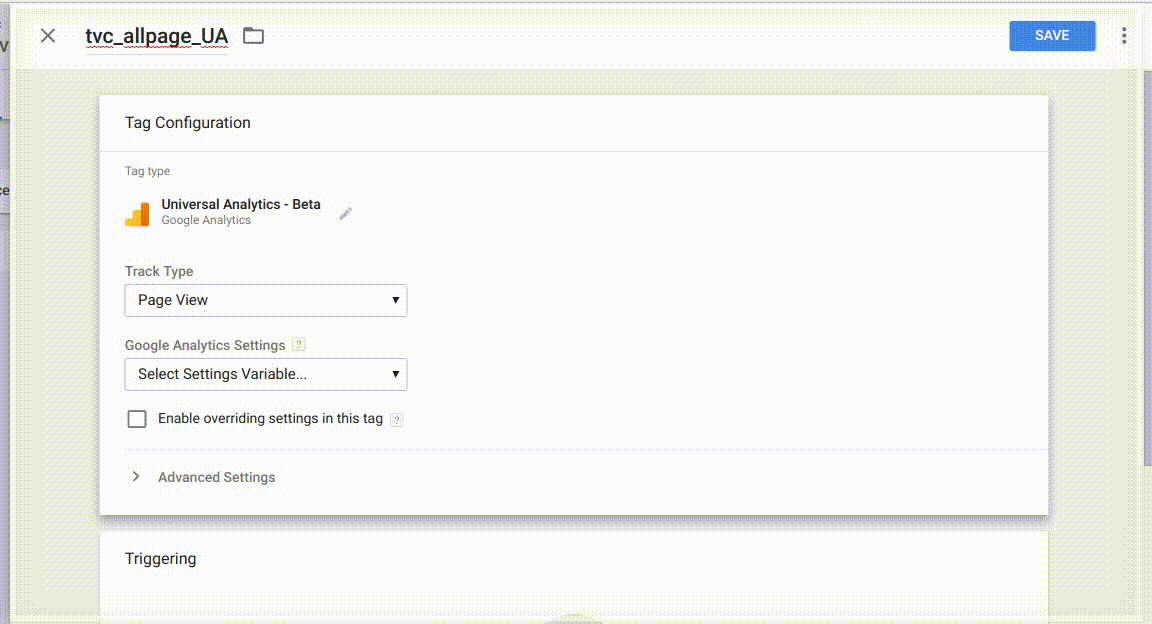Screen dimensions: 1152x624
Task: Open the three-dot more actions menu
Action: pos(1124,35)
